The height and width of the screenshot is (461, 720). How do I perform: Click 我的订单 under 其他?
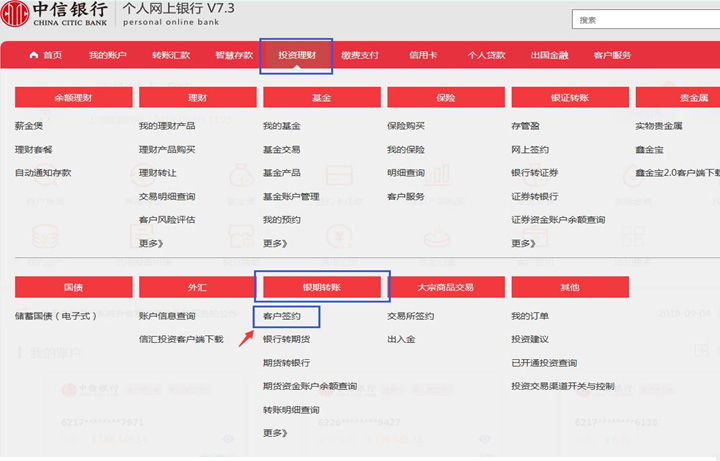pos(529,316)
